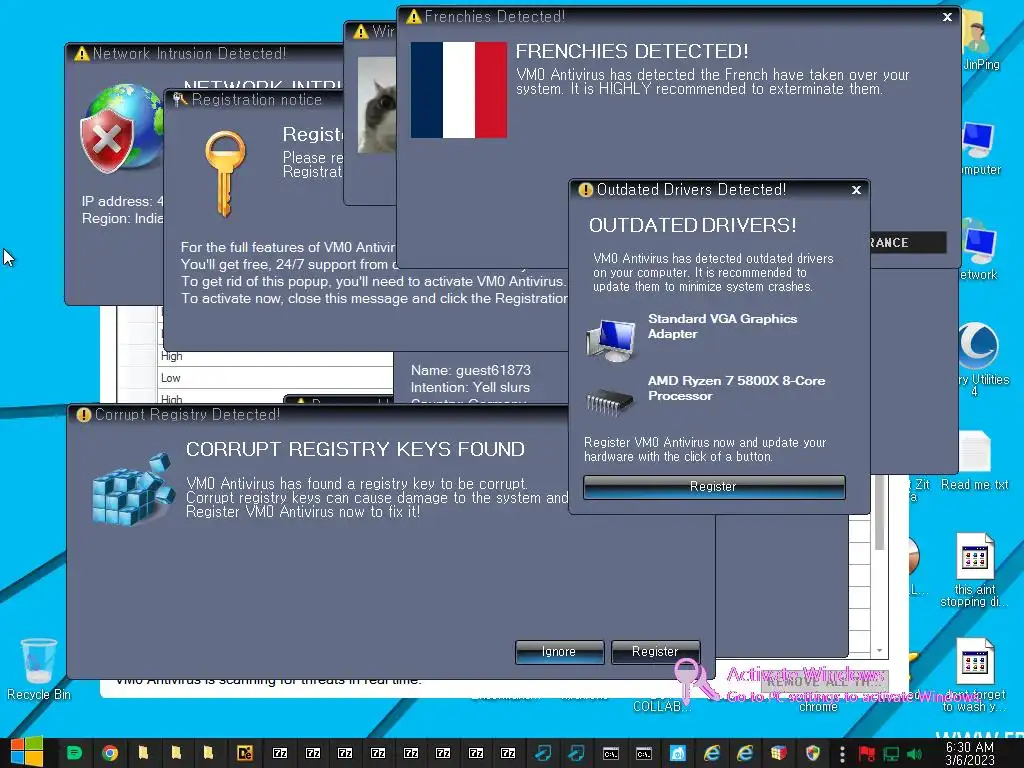This screenshot has height=768, width=1024.
Task: Click the black button ending in RANCE
Action: coord(908,242)
